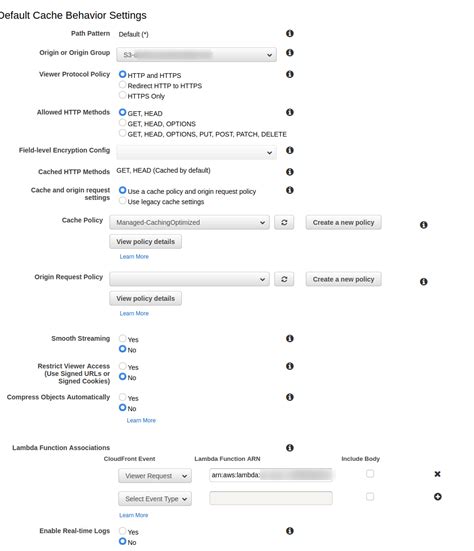
Task: Choose GET, HEAD, OPTIONS allowed methods
Action: tap(122, 123)
